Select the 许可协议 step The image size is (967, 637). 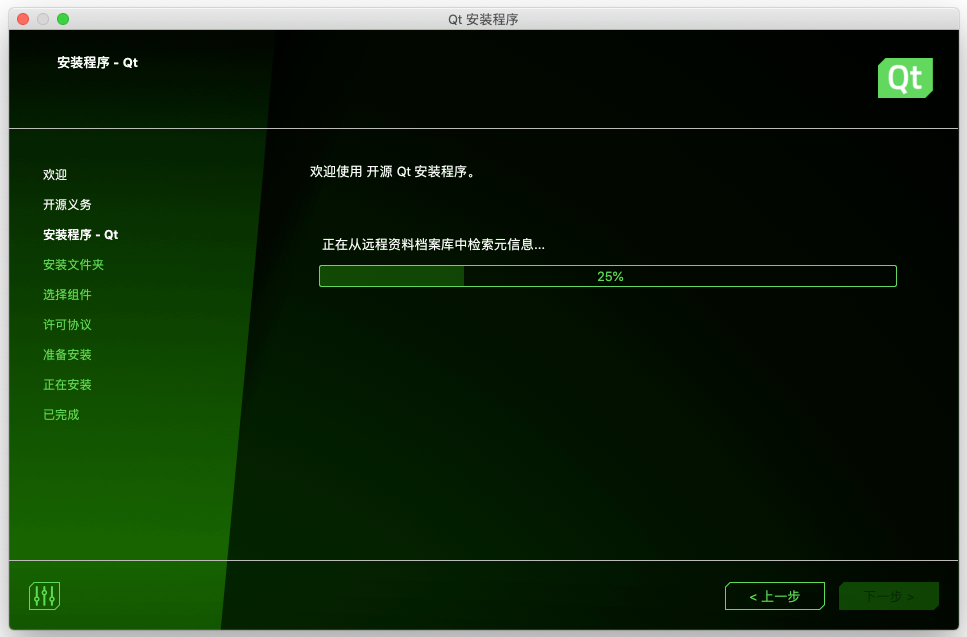pos(67,325)
